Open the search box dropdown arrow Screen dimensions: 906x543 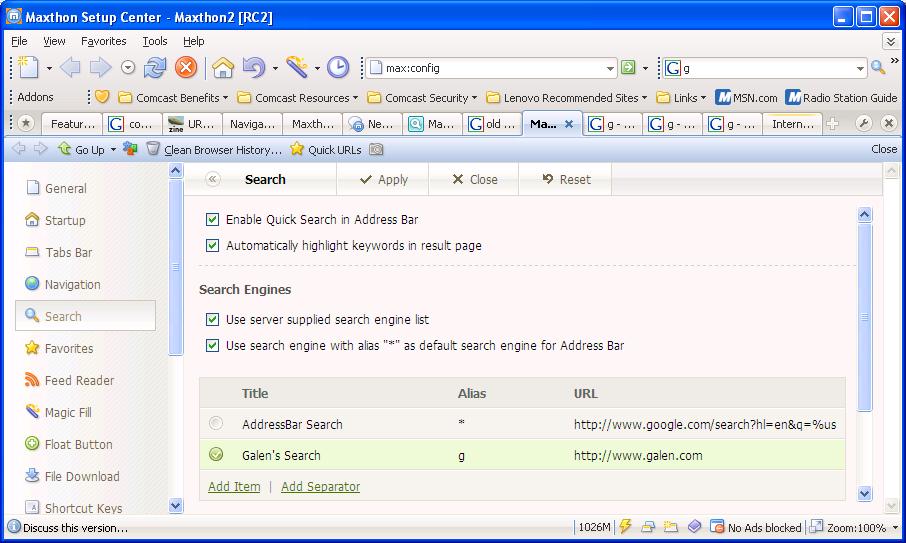860,68
